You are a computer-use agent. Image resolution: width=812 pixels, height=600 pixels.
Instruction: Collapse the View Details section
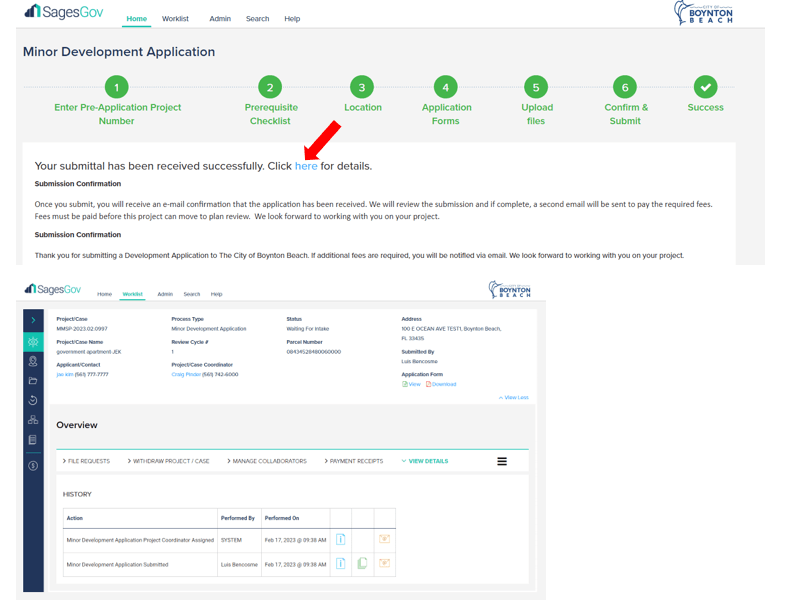(x=425, y=461)
